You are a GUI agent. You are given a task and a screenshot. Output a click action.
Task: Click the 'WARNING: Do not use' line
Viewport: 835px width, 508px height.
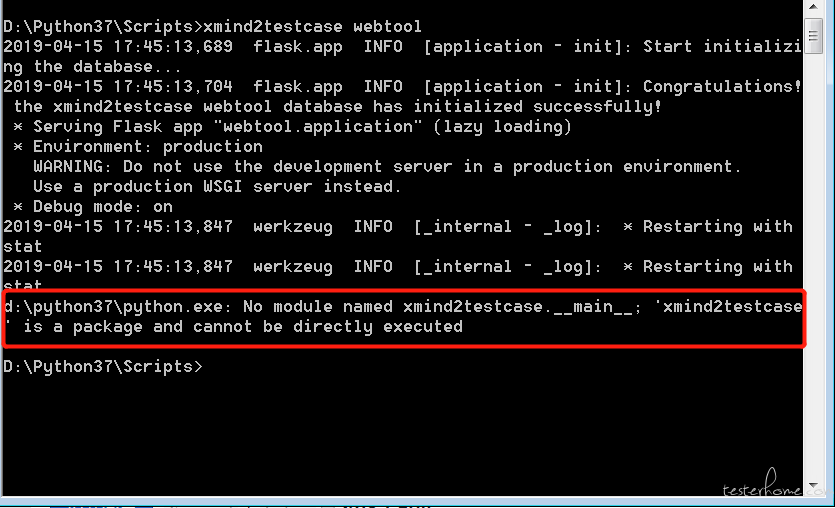[387, 167]
